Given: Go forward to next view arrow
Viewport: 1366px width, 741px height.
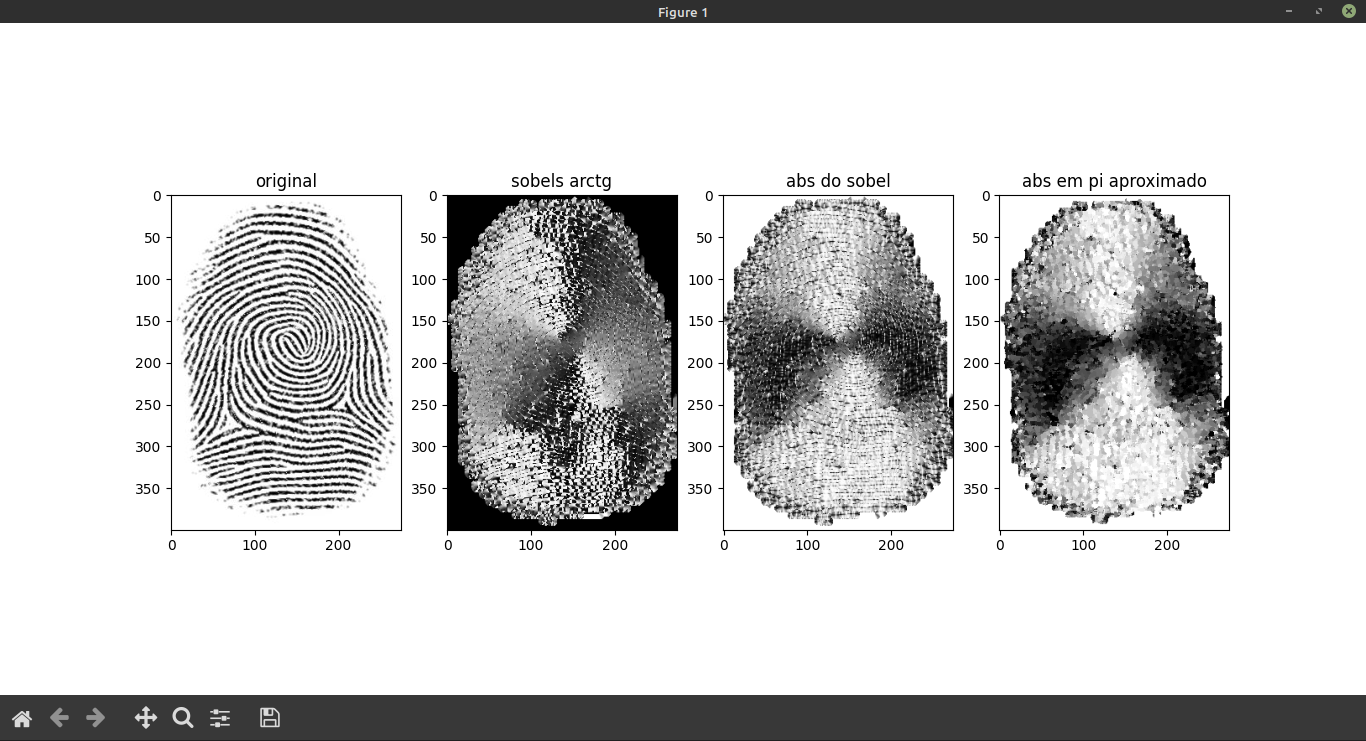Looking at the screenshot, I should coord(96,718).
